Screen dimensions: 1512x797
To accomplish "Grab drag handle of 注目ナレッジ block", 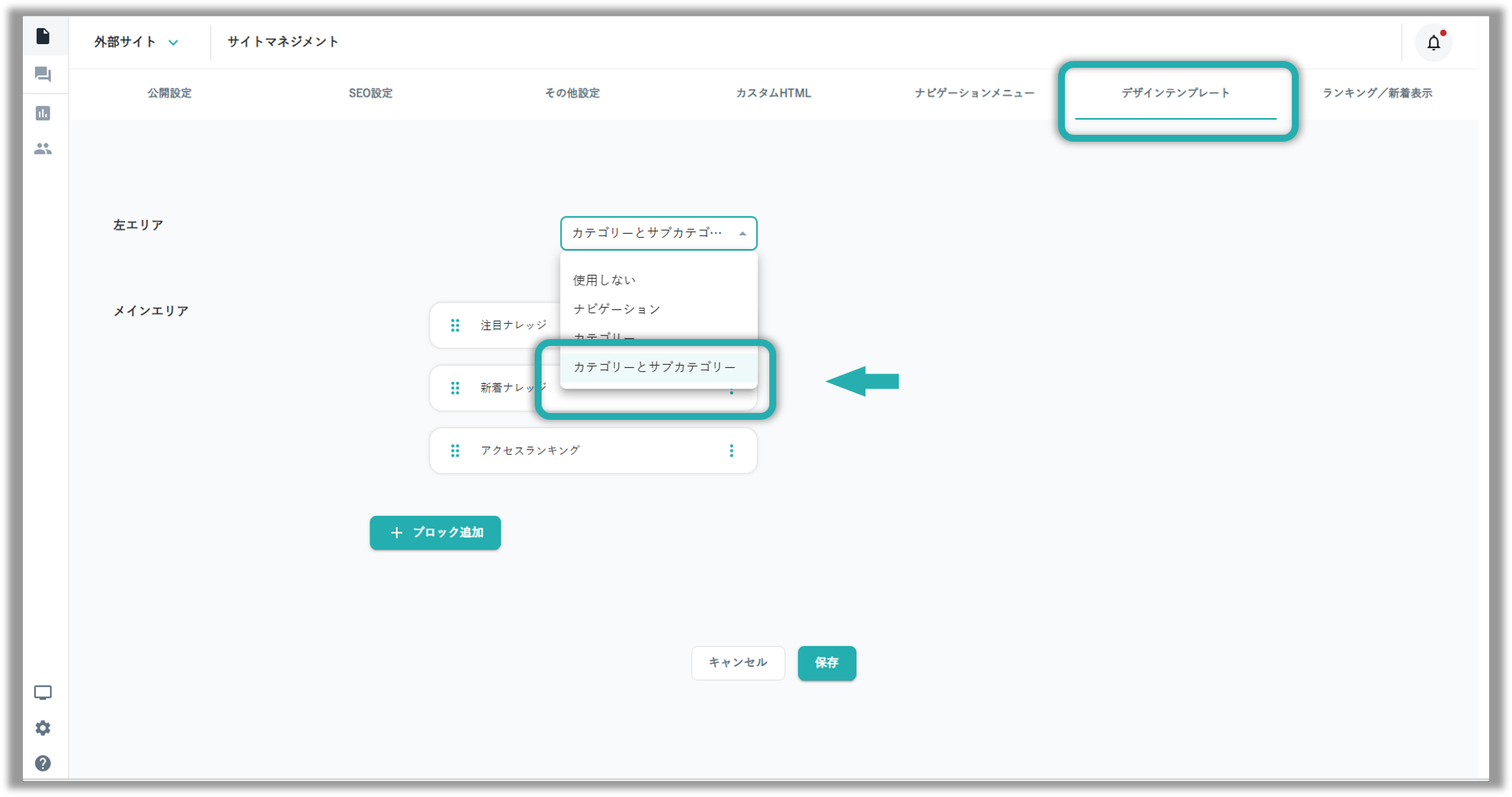I will click(455, 325).
